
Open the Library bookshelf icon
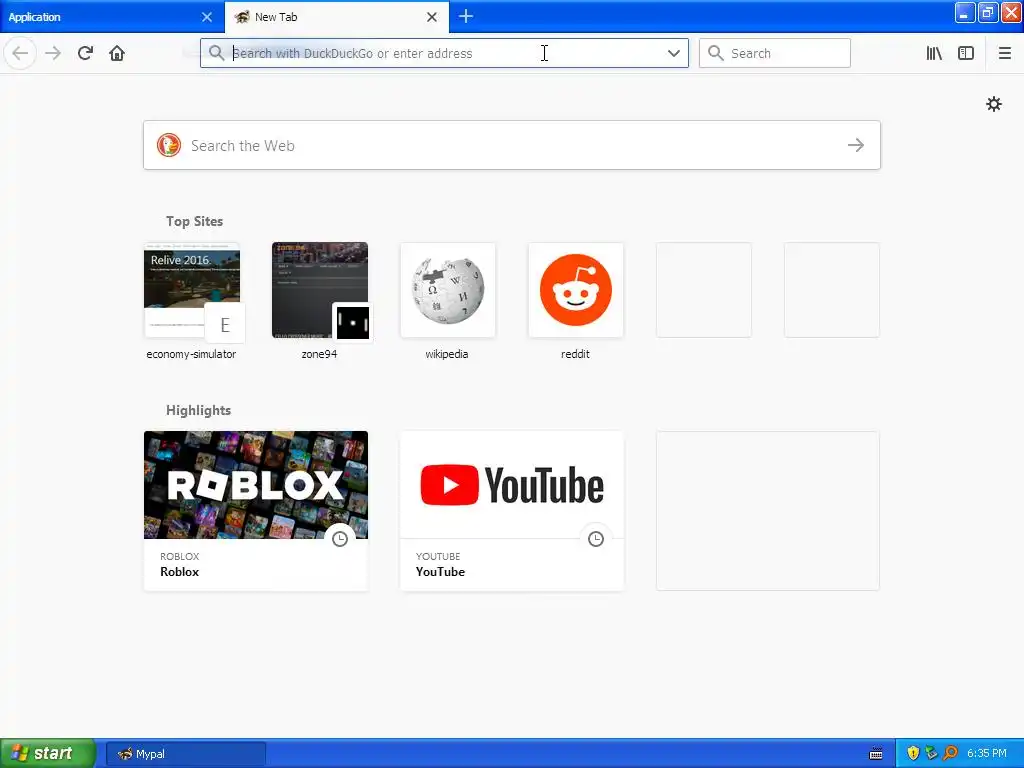(934, 53)
